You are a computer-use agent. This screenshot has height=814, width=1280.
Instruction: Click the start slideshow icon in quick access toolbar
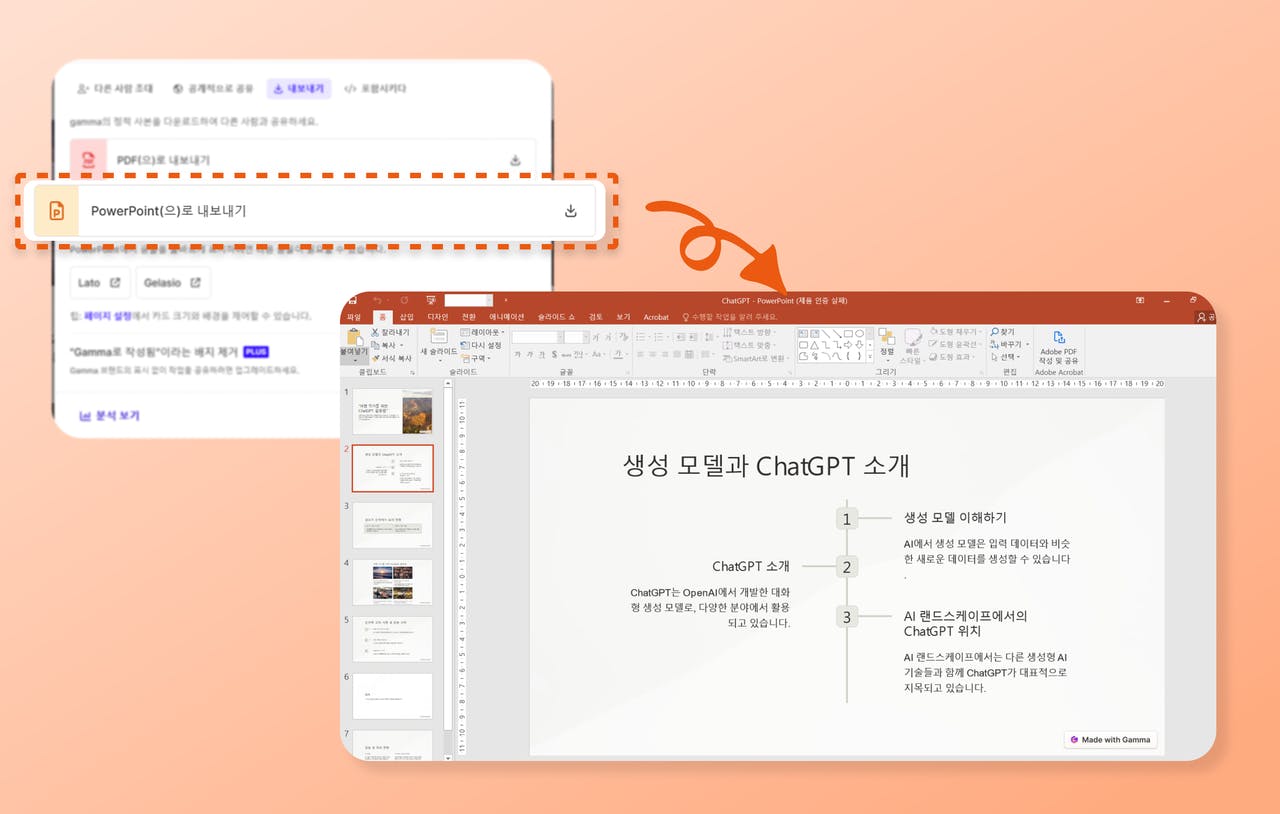tap(431, 300)
